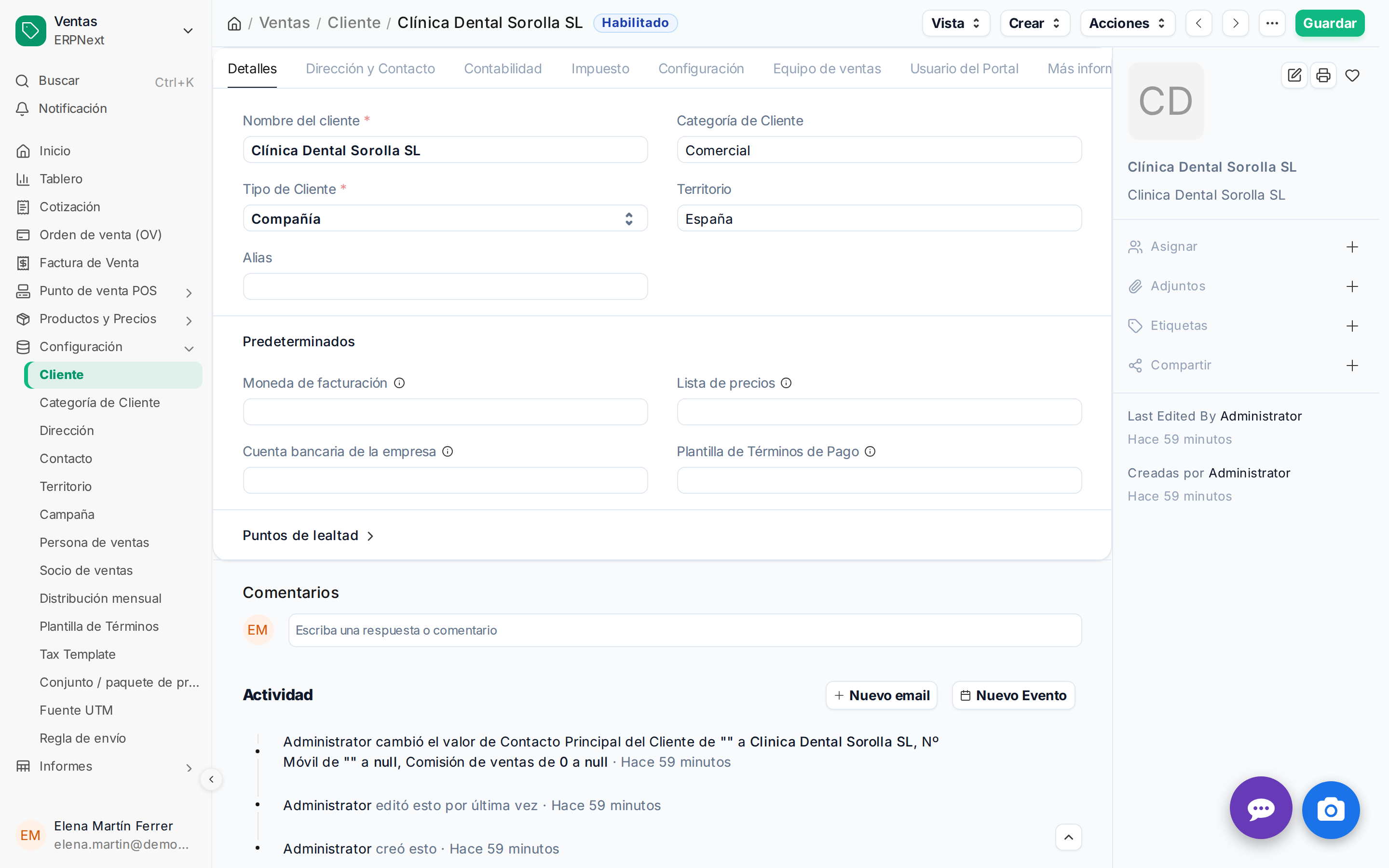The height and width of the screenshot is (868, 1389).
Task: Click the Guardar button
Action: [x=1329, y=24]
